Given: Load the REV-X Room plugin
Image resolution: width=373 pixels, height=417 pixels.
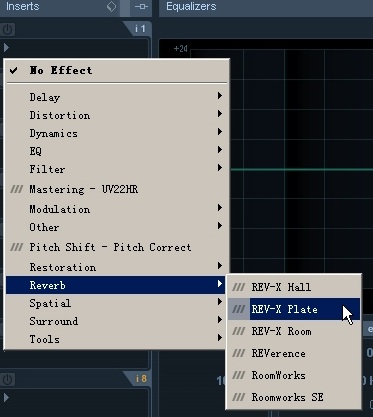Looking at the screenshot, I should coord(294,331).
